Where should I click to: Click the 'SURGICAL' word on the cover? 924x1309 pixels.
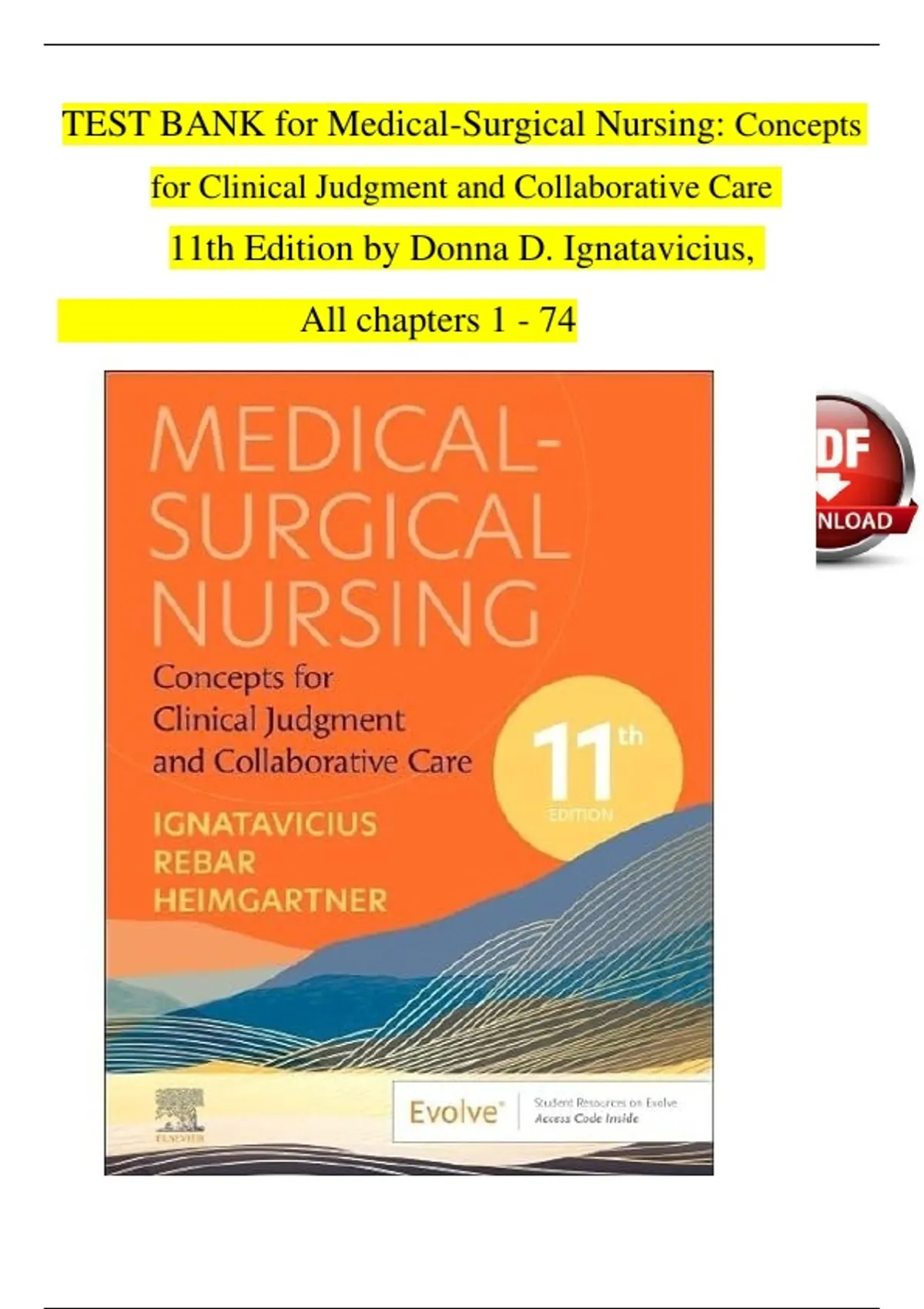(x=360, y=527)
